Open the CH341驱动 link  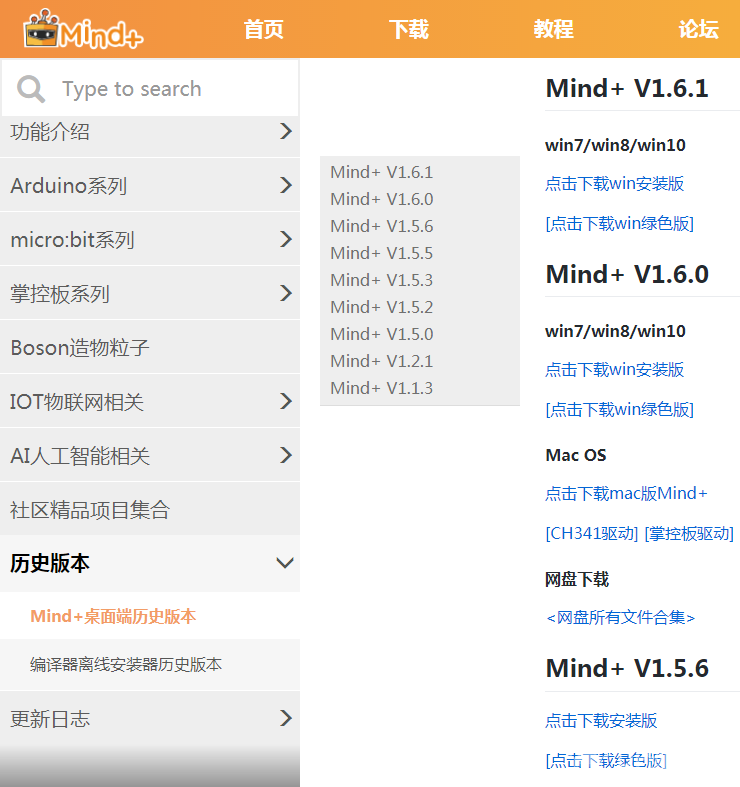592,533
